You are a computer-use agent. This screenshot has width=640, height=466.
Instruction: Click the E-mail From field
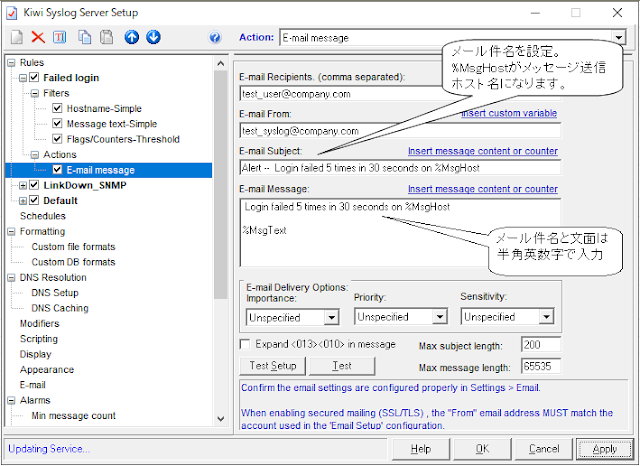coord(400,131)
